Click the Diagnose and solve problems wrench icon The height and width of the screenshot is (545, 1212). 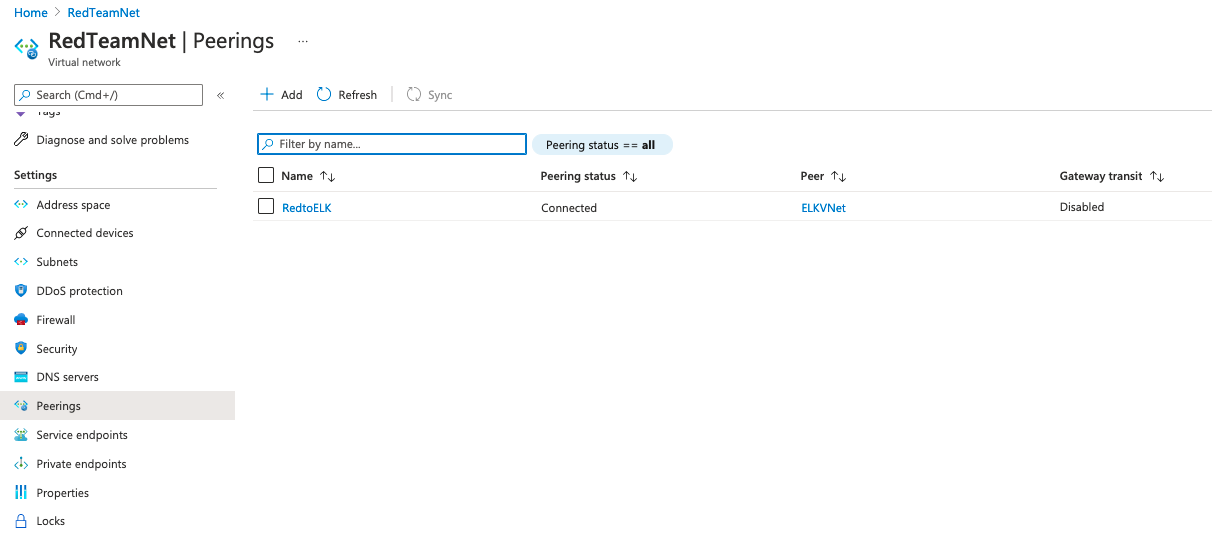(x=21, y=140)
